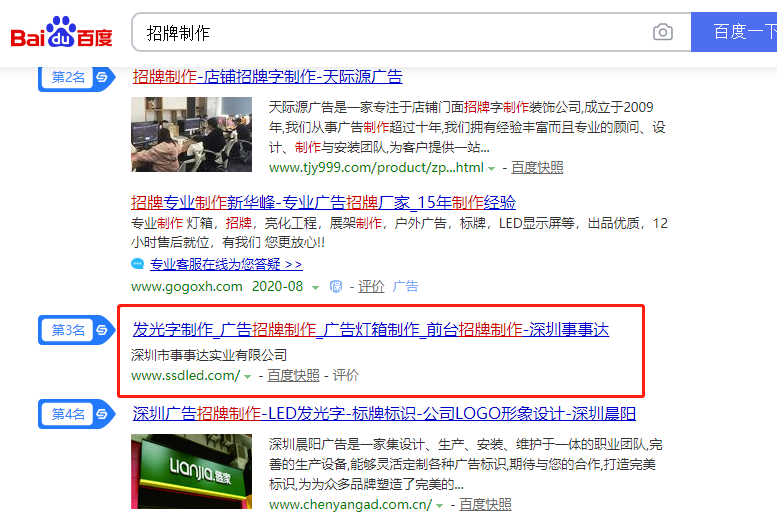Click the 第2名 rank badge
This screenshot has height=521, width=777.
76,77
